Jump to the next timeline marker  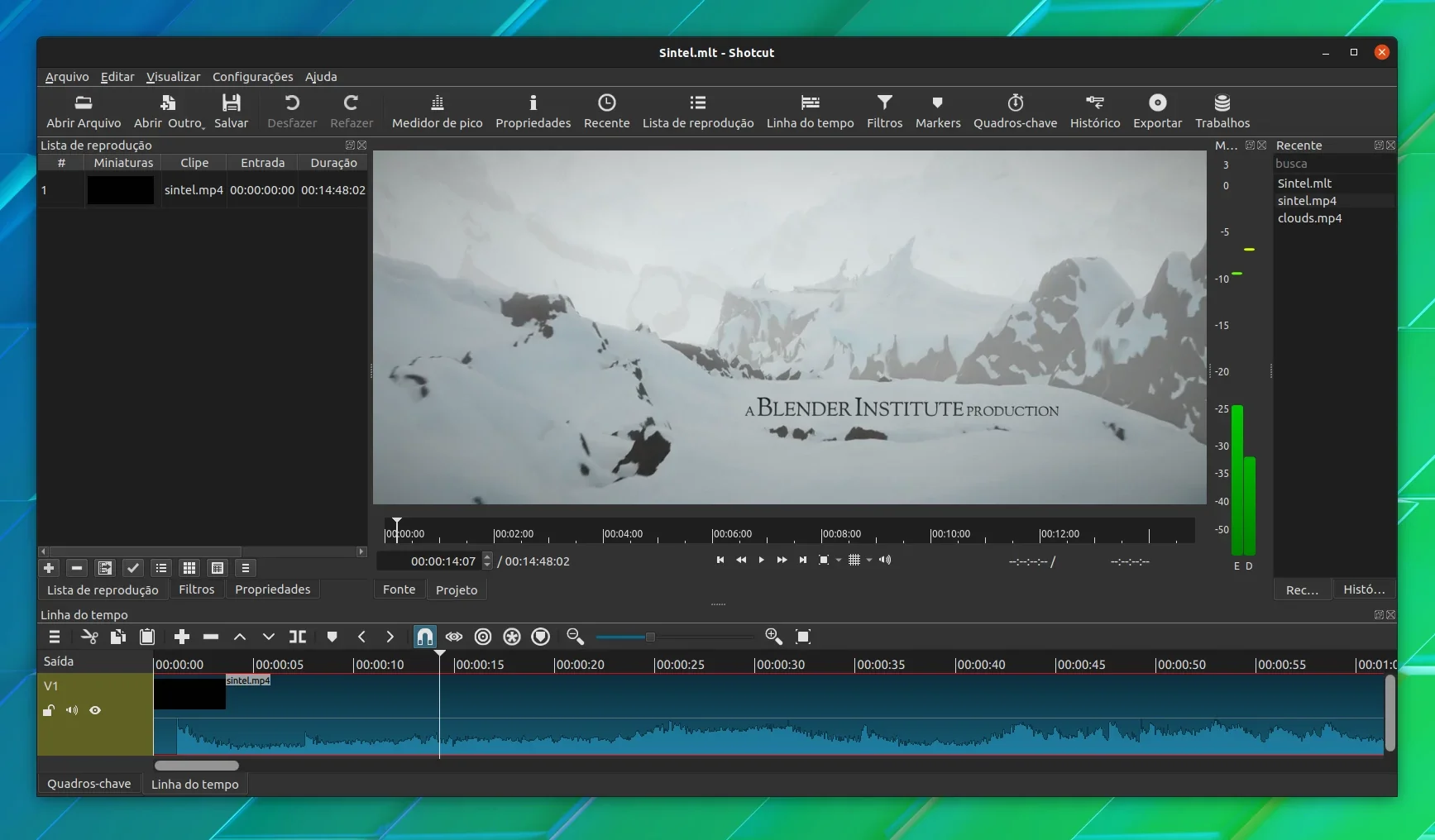[390, 637]
